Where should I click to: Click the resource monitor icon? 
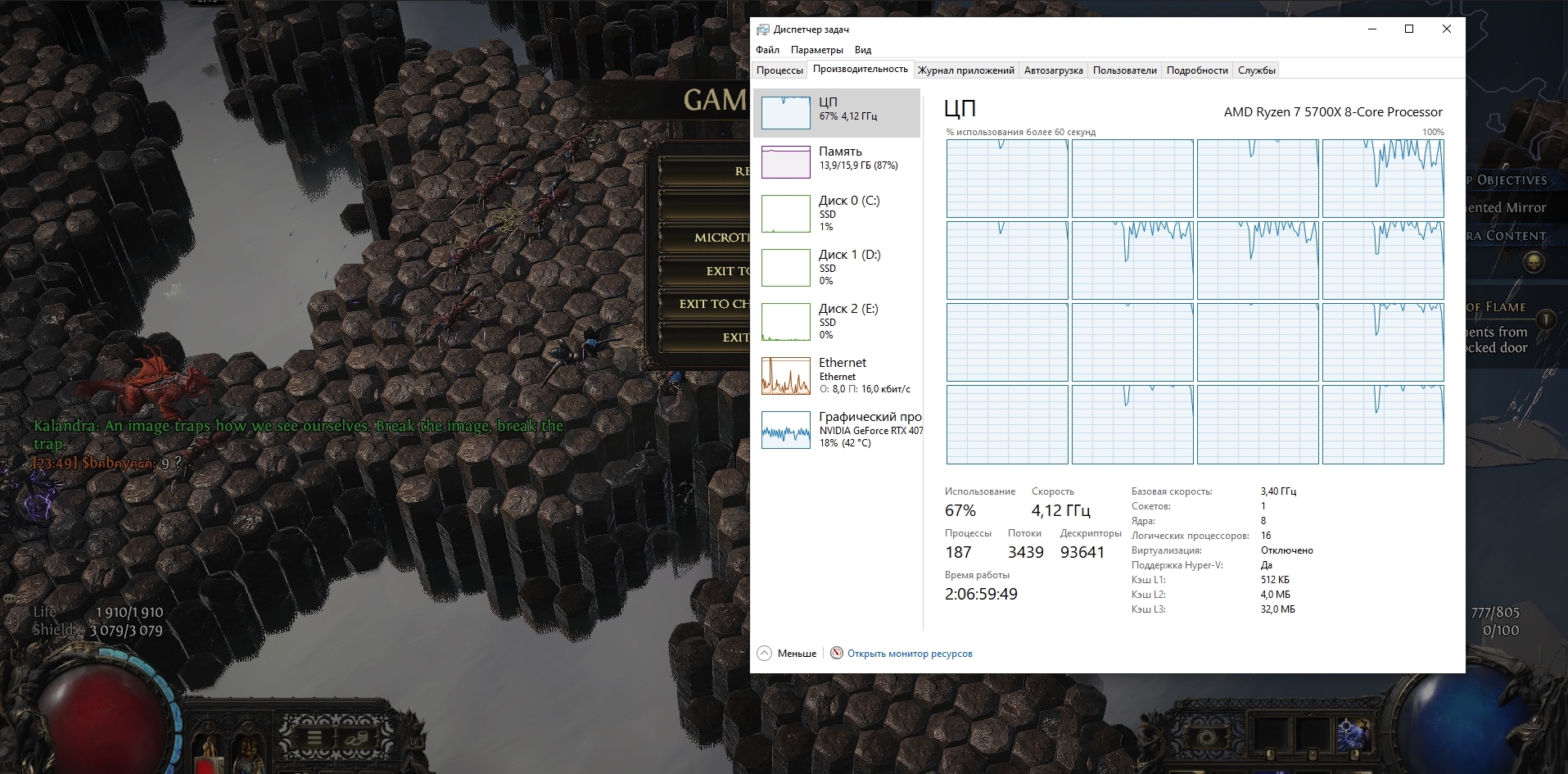click(836, 653)
